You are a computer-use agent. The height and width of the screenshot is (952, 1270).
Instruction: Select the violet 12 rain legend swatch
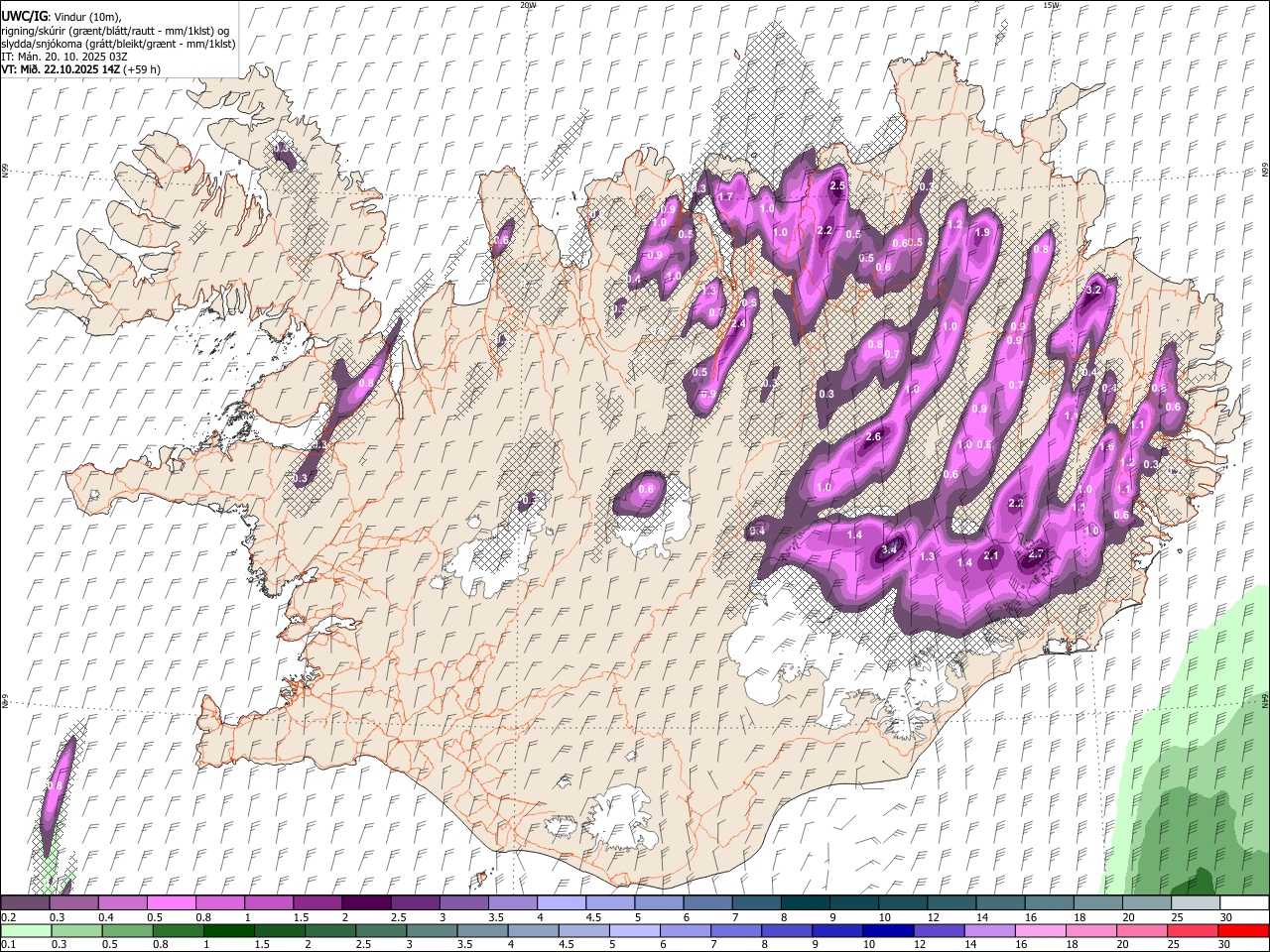[940, 930]
